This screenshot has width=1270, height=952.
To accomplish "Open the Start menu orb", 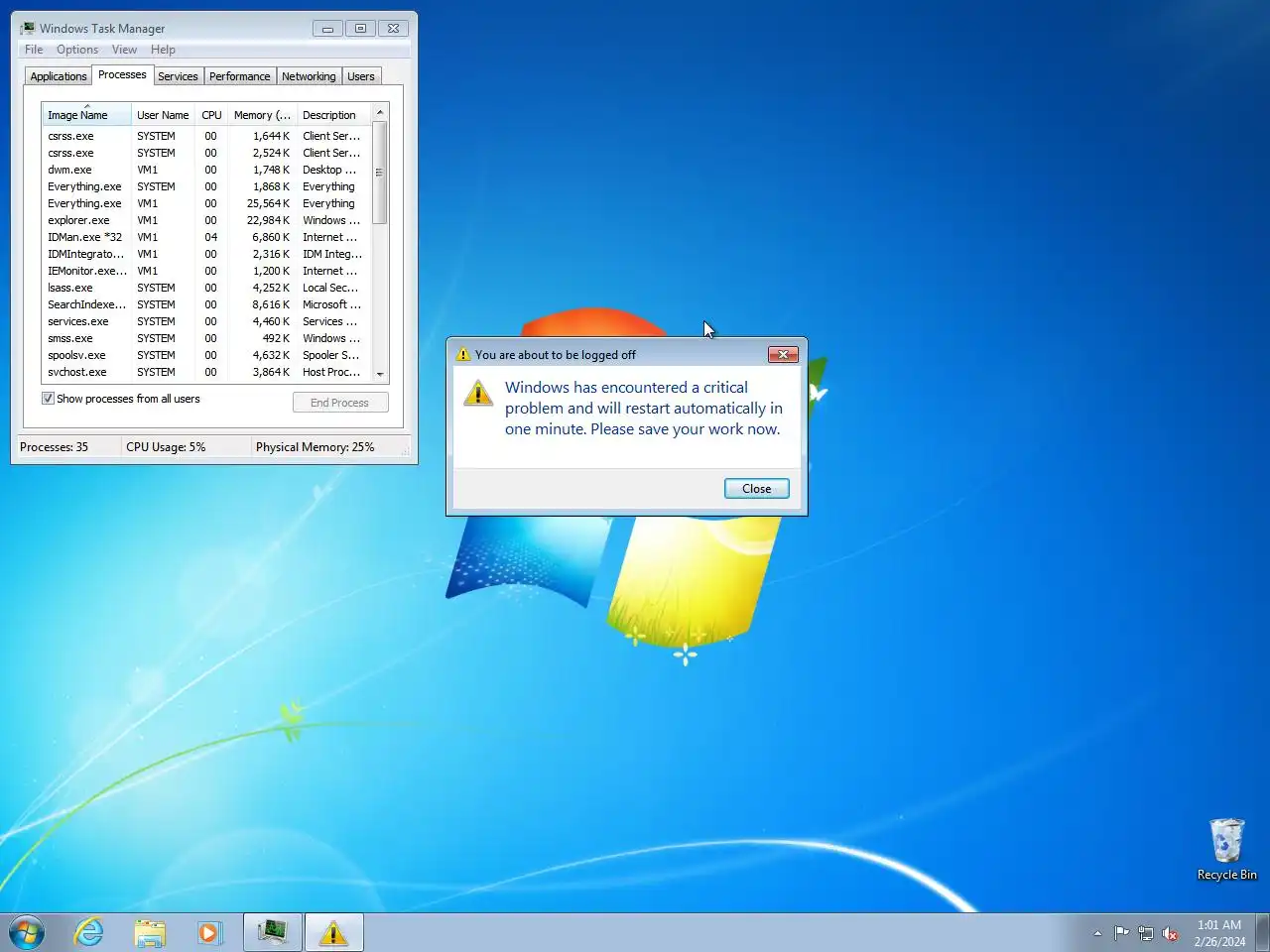I will pyautogui.click(x=27, y=932).
